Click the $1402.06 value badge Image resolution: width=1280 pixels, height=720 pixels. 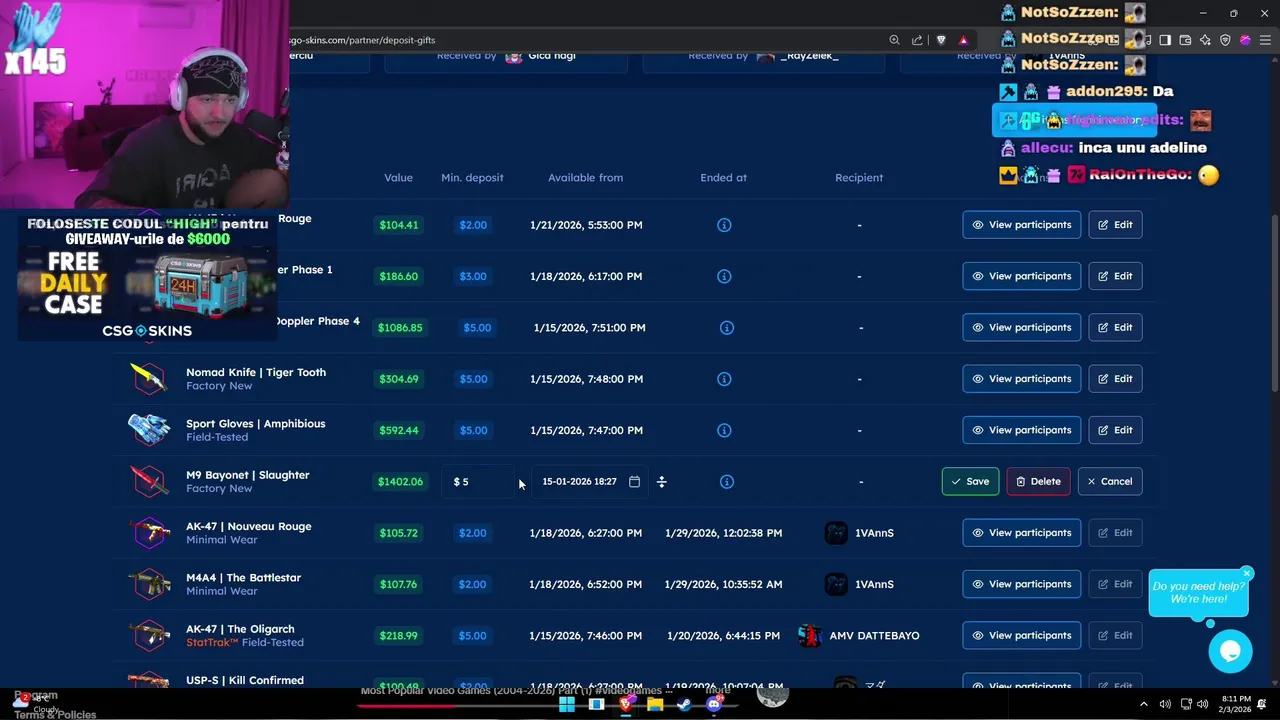click(x=400, y=482)
